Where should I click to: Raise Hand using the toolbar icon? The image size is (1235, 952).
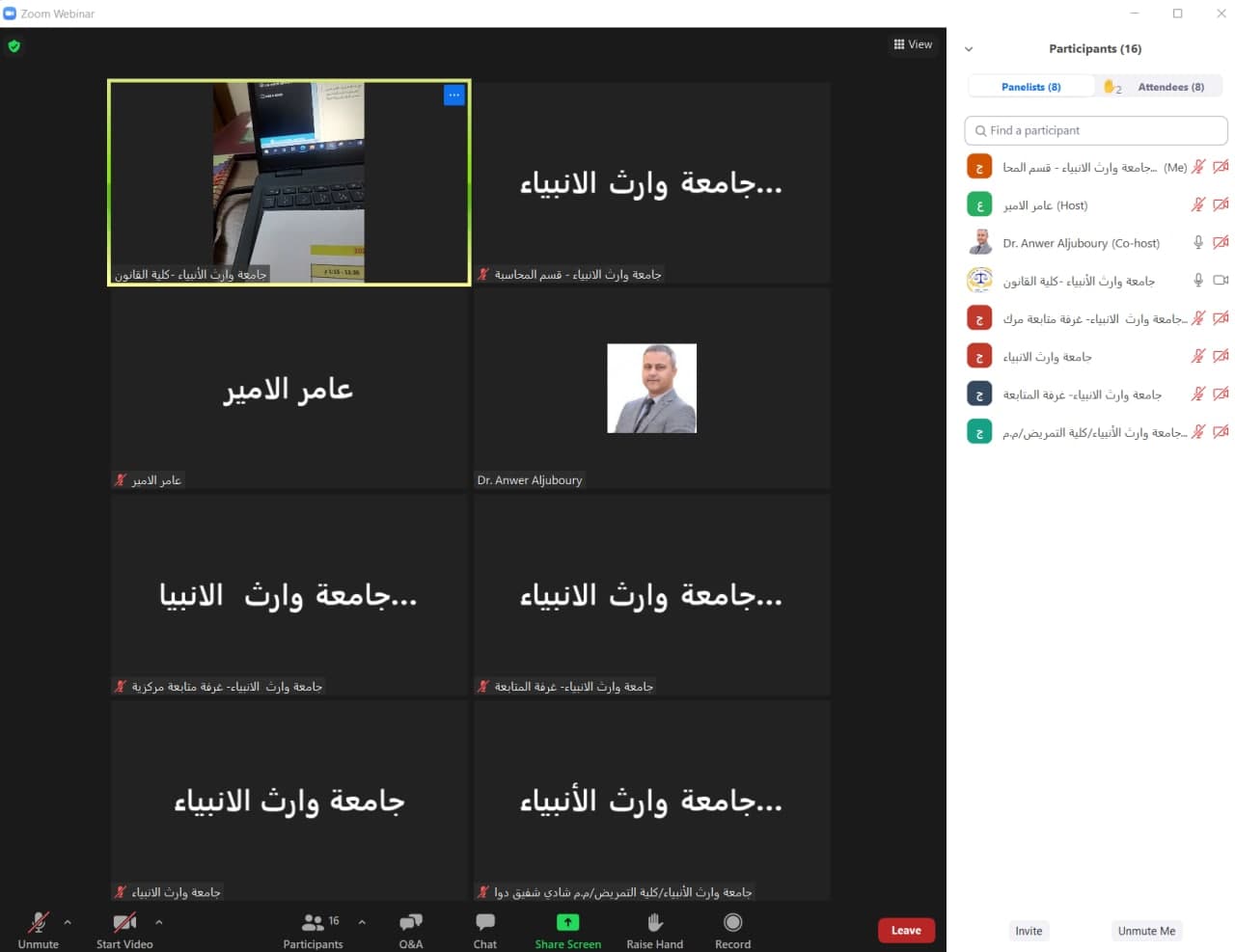point(655,923)
